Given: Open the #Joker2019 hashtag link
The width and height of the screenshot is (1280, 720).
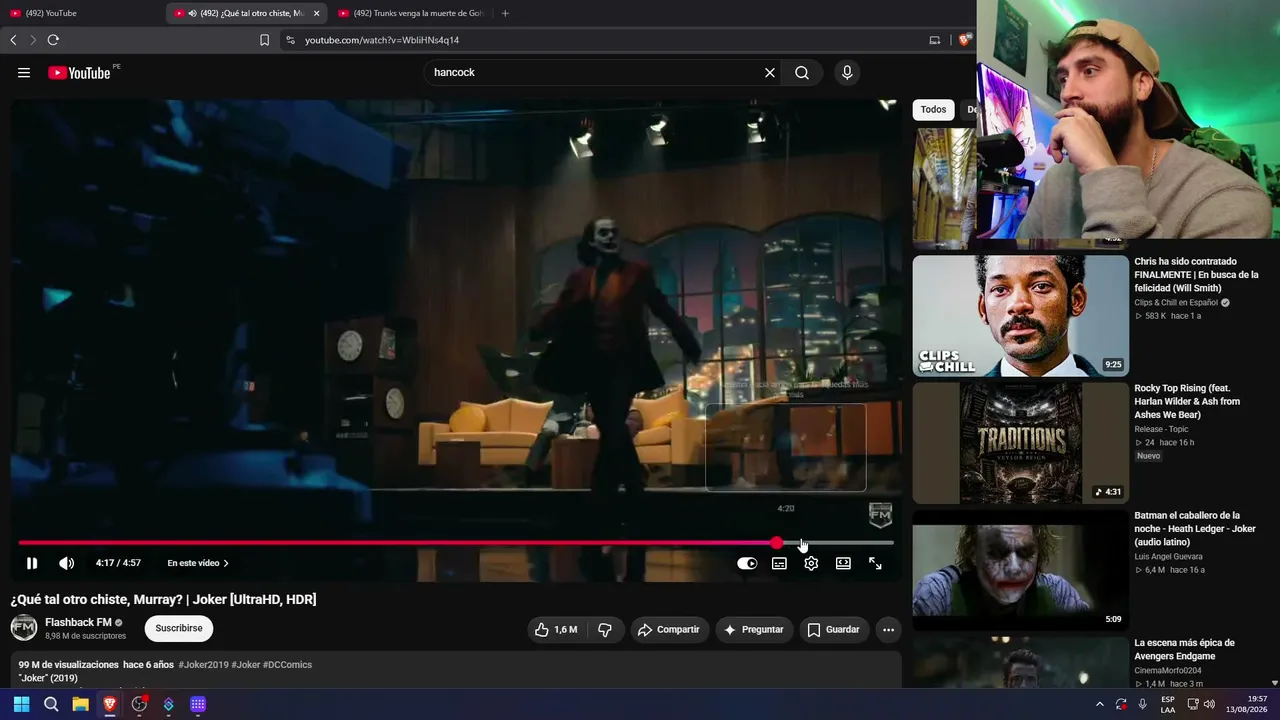Looking at the screenshot, I should point(203,665).
